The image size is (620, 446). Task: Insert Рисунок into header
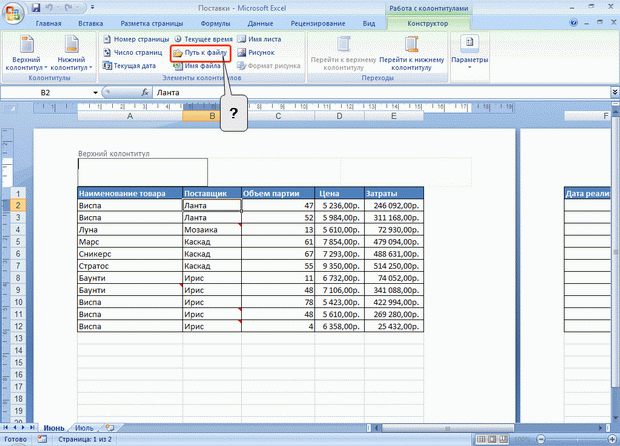[256, 52]
